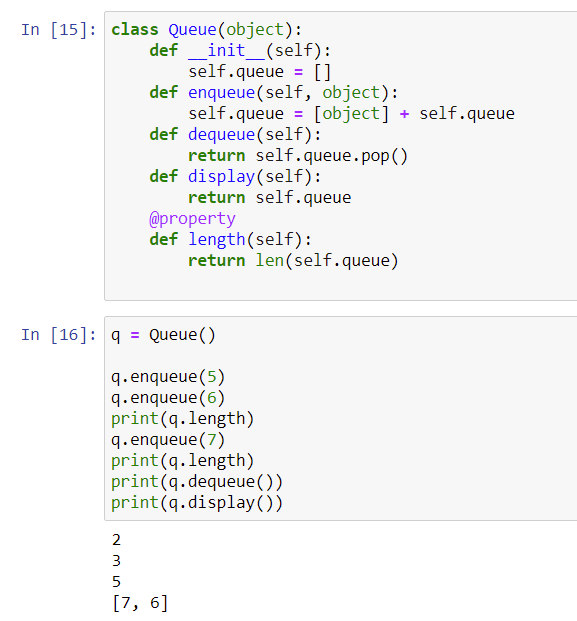This screenshot has height=621, width=577.
Task: Click the dequeue method definition
Action: pyautogui.click(x=235, y=135)
